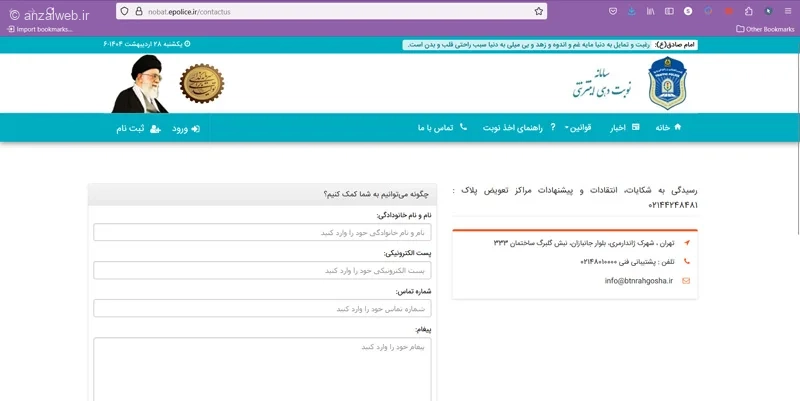Open راهنمای اخذ نوبت guide page
The width and height of the screenshot is (800, 401).
click(519, 128)
